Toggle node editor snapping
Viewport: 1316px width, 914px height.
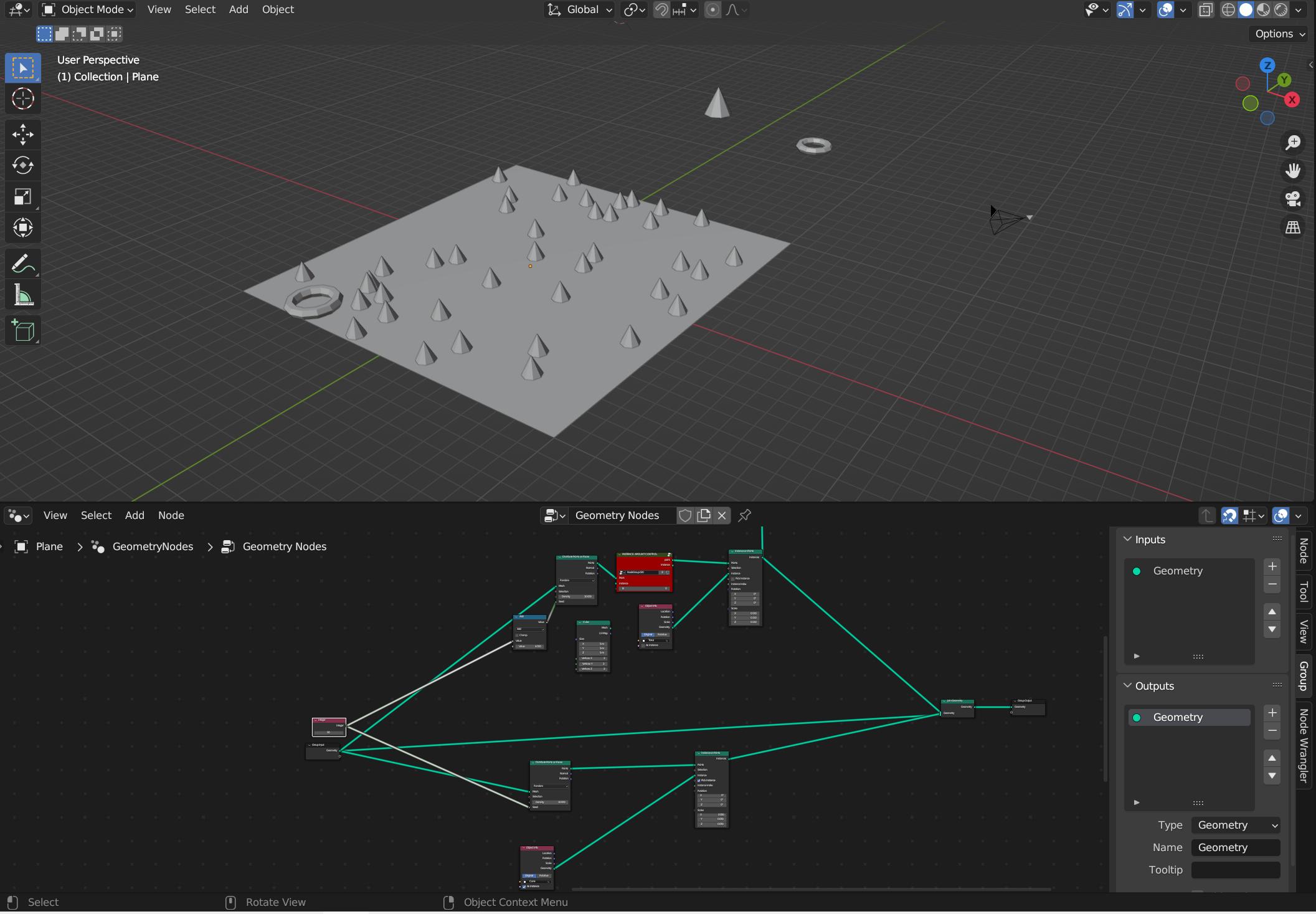1229,515
